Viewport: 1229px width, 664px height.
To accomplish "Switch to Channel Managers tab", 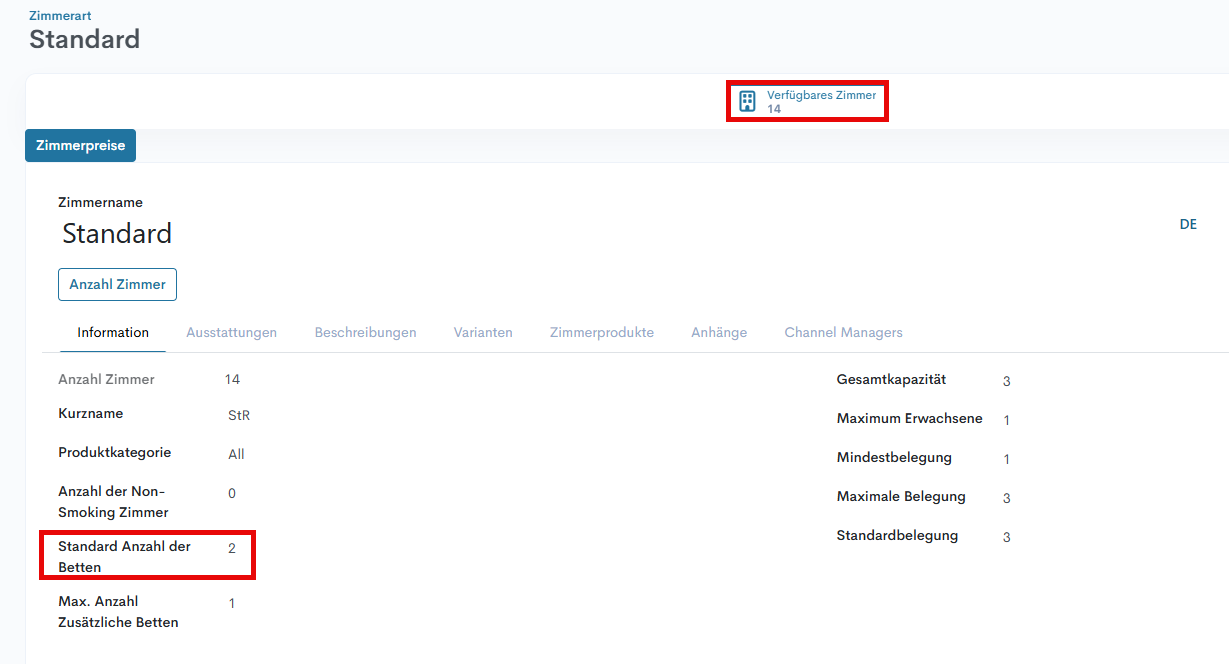I will pyautogui.click(x=843, y=332).
